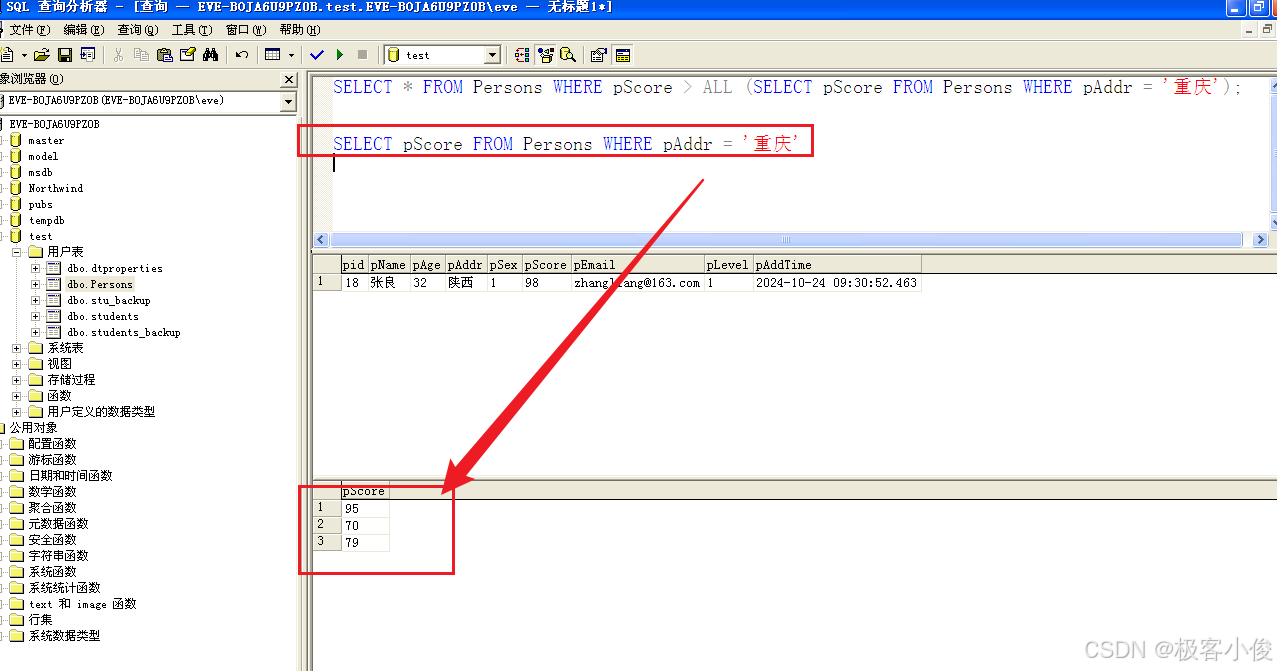
Task: Select the model database node
Action: coord(43,156)
